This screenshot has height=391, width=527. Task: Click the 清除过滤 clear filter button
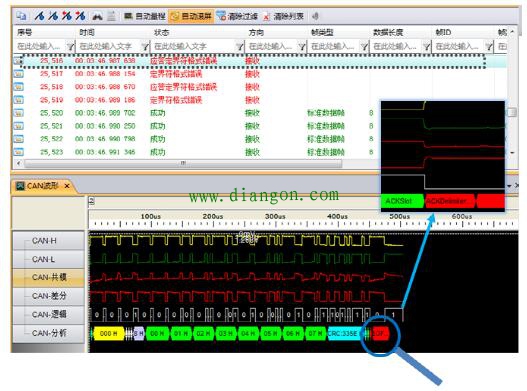[x=238, y=16]
